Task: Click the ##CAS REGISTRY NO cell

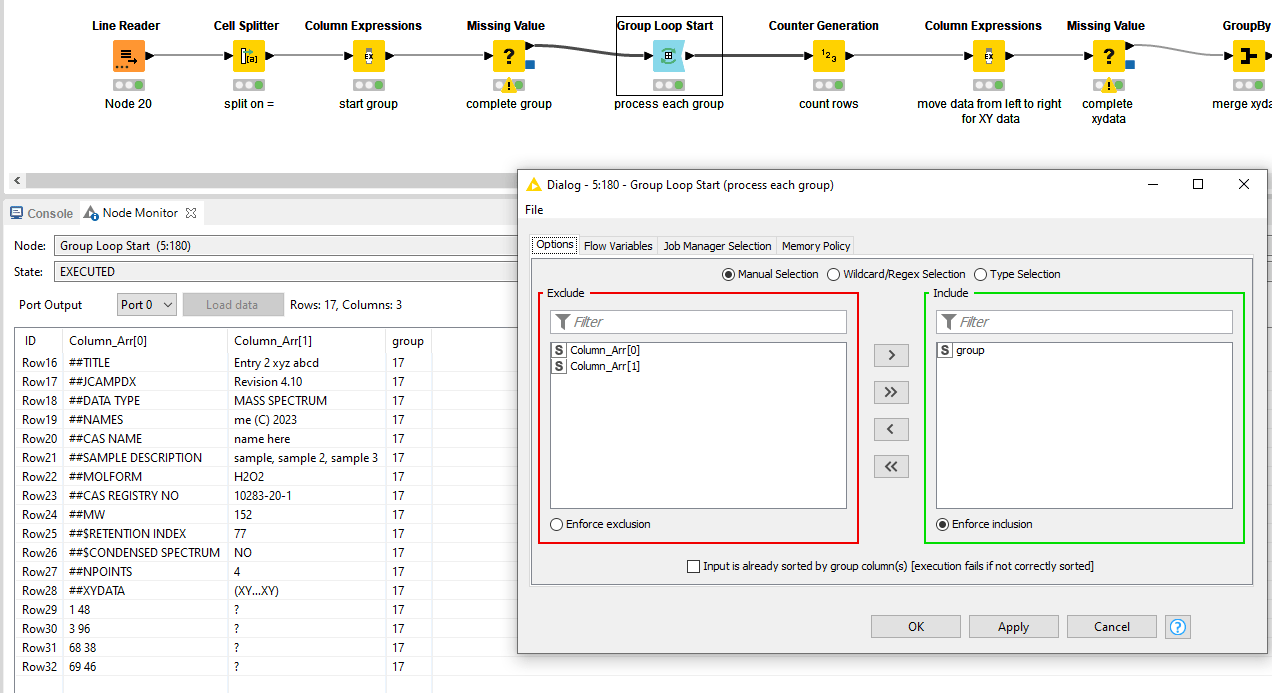Action: 145,496
